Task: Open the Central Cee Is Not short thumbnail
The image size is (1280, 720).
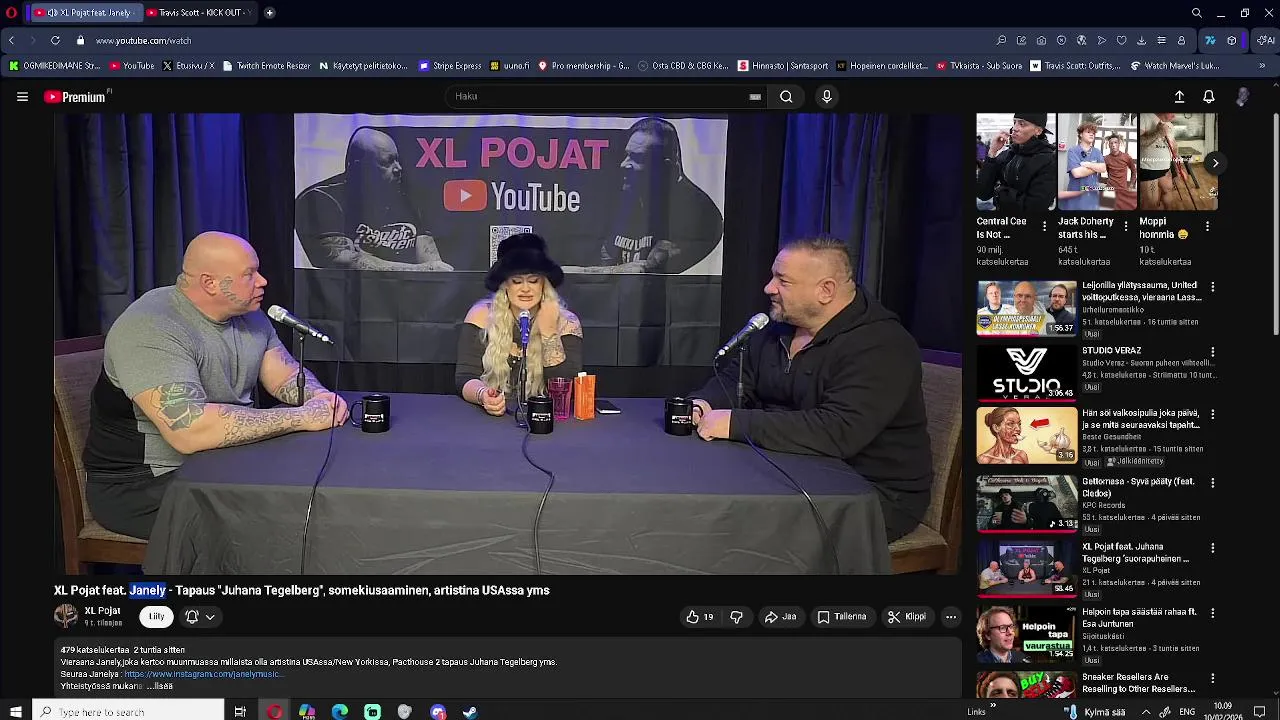Action: point(1016,162)
